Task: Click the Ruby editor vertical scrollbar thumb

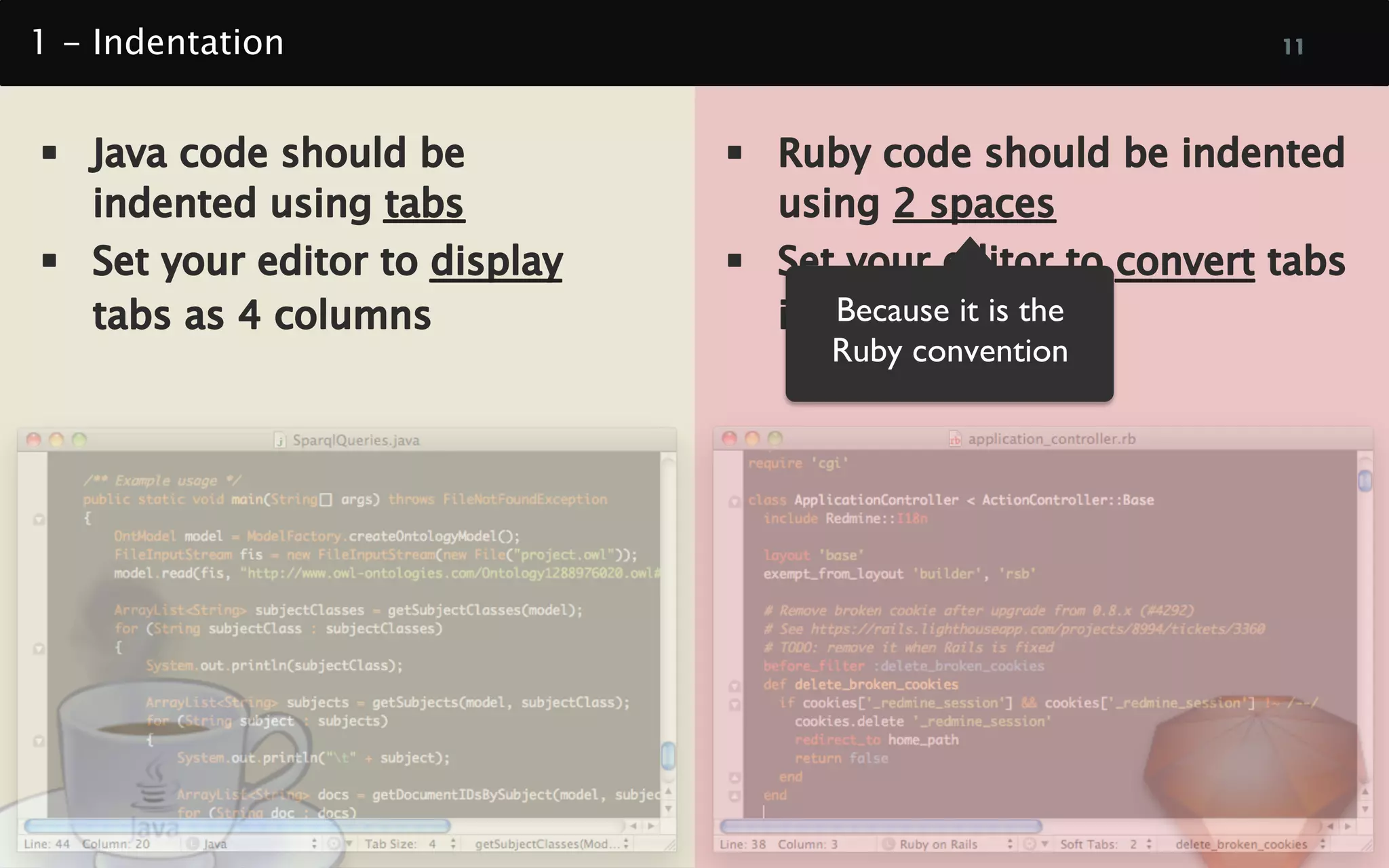Action: (x=1365, y=481)
